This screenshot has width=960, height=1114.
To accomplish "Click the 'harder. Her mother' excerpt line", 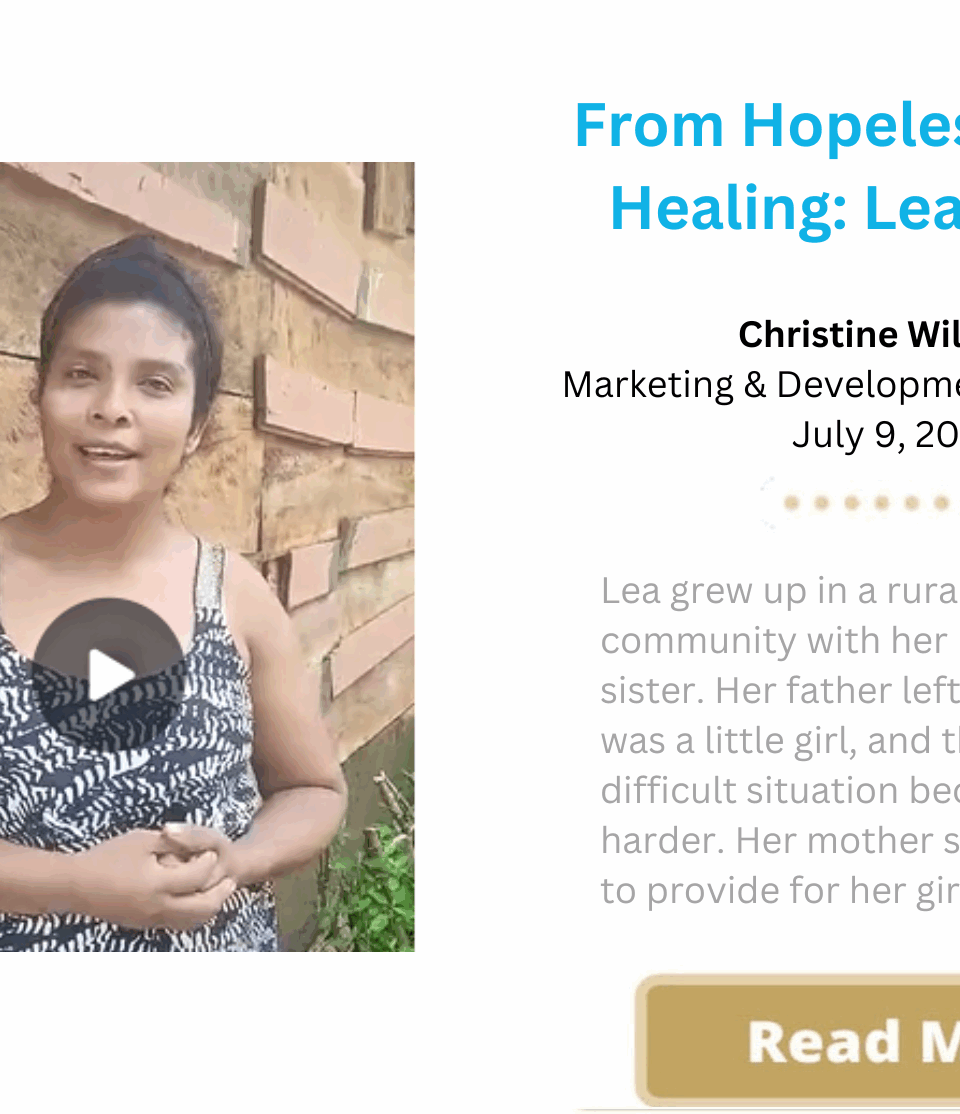I will pyautogui.click(x=780, y=840).
